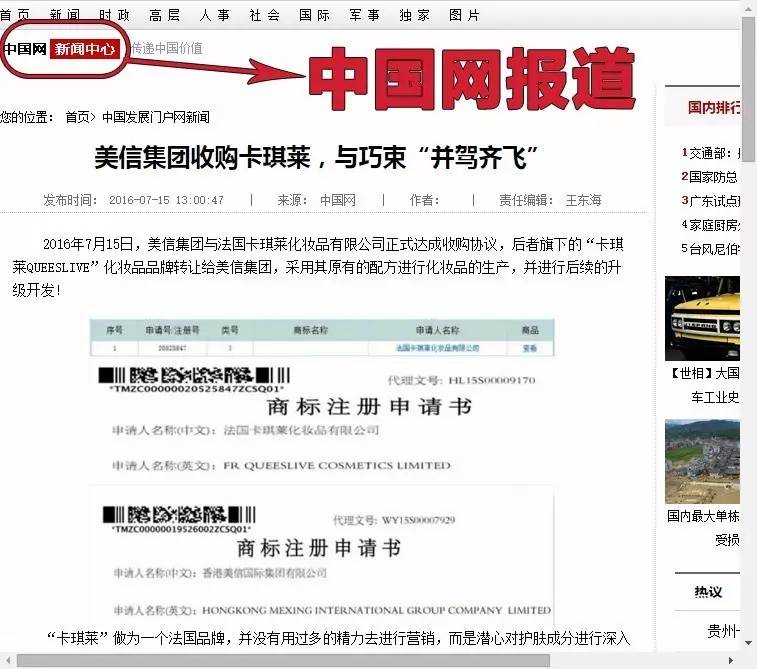The width and height of the screenshot is (757, 669).
Task: Click the horizontal scrollbar thumb
Action: 283,660
